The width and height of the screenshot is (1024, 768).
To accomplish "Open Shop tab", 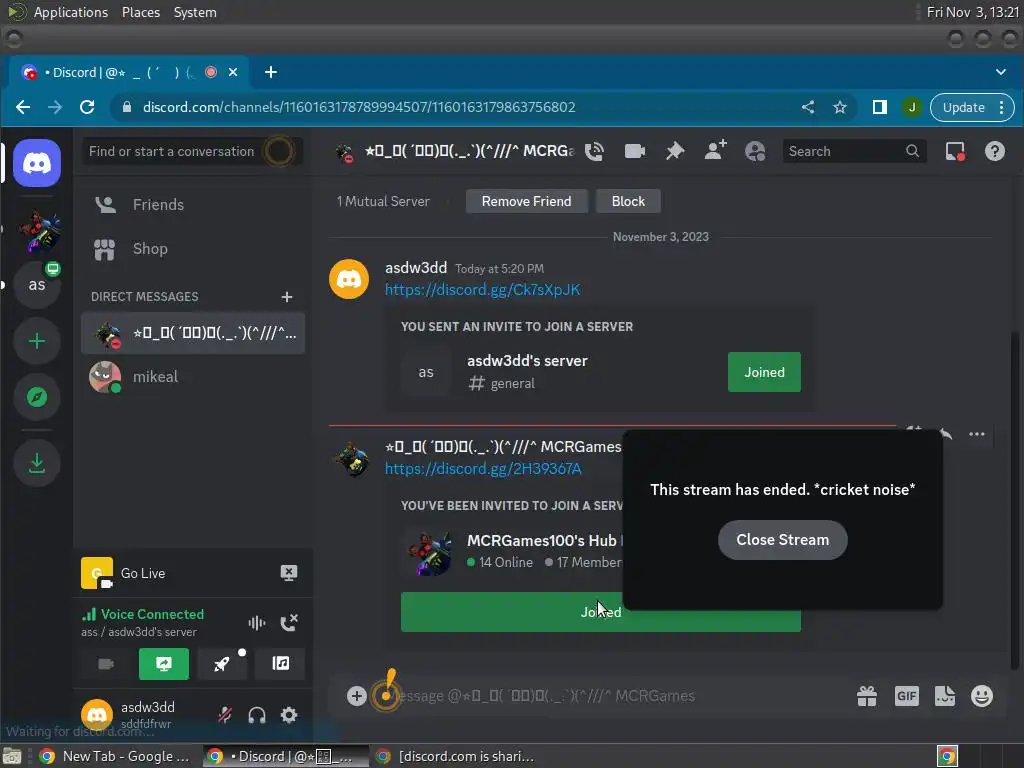I will coord(193,249).
